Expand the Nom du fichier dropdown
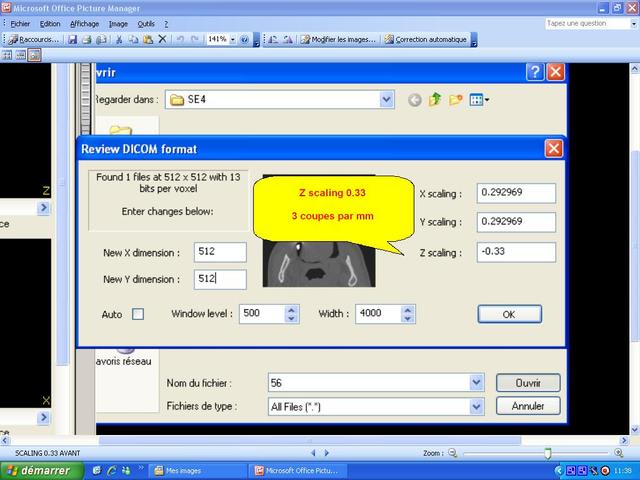The height and width of the screenshot is (480, 640). coord(476,383)
